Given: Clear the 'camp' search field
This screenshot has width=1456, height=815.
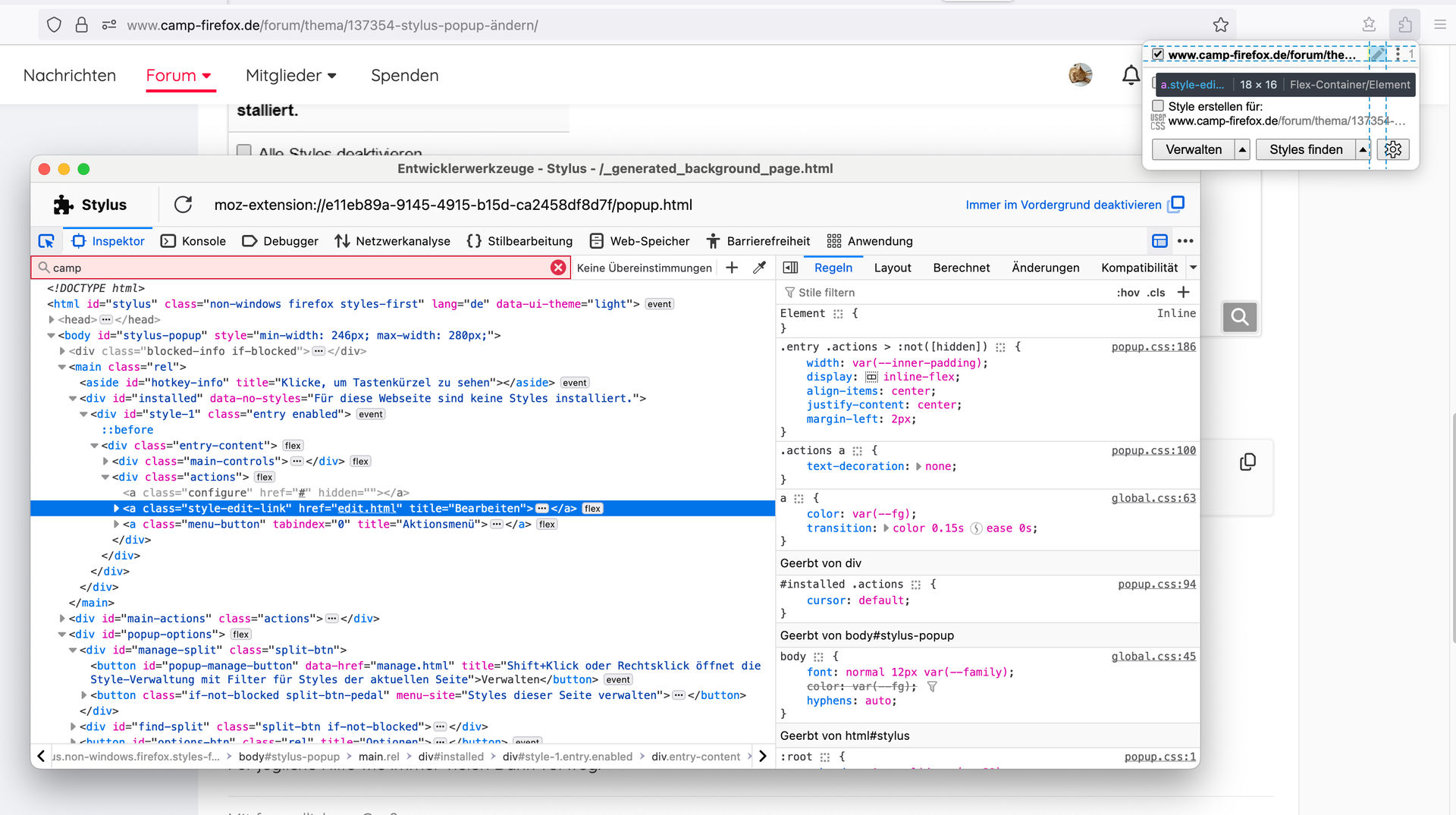Looking at the screenshot, I should click(558, 268).
